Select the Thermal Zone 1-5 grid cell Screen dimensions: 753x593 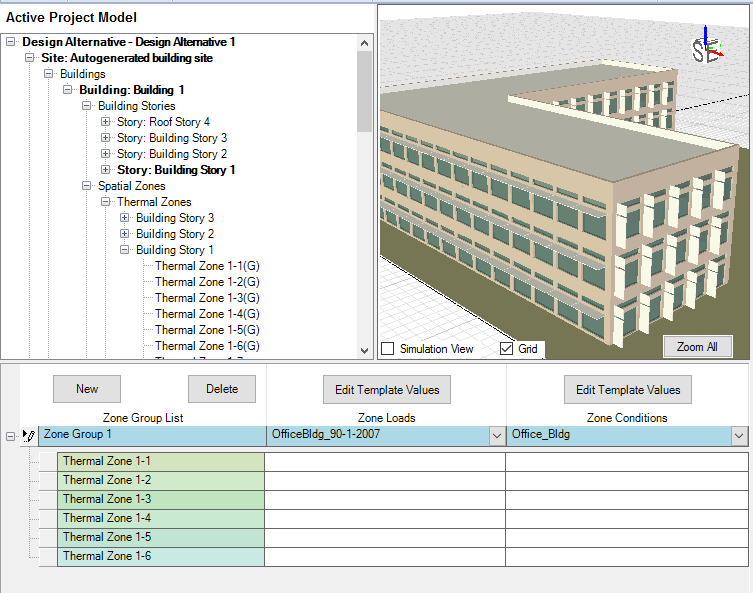[x=161, y=537]
